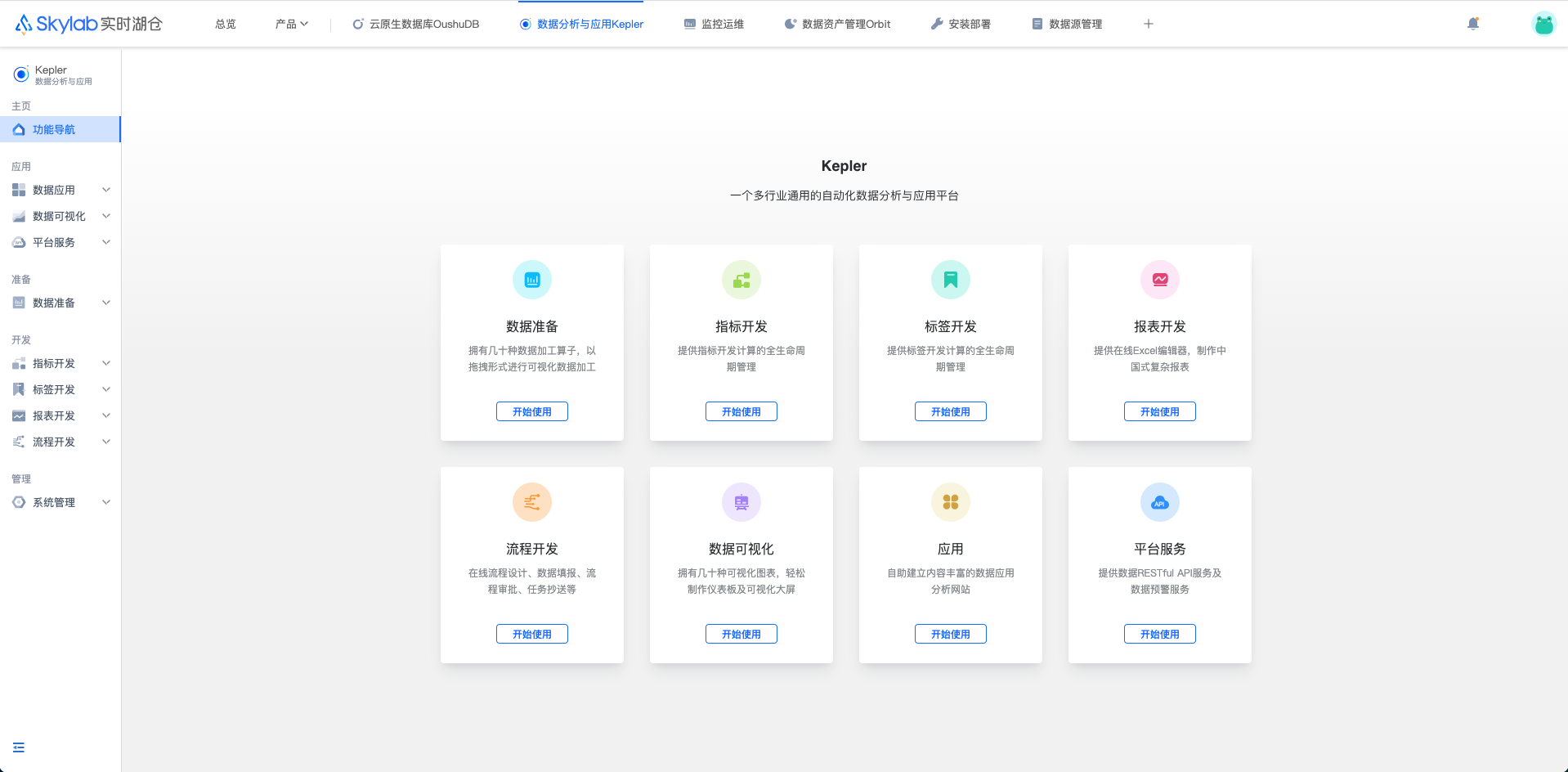
Task: Click 开始使用 on the 数据可视化 card
Action: 741,634
